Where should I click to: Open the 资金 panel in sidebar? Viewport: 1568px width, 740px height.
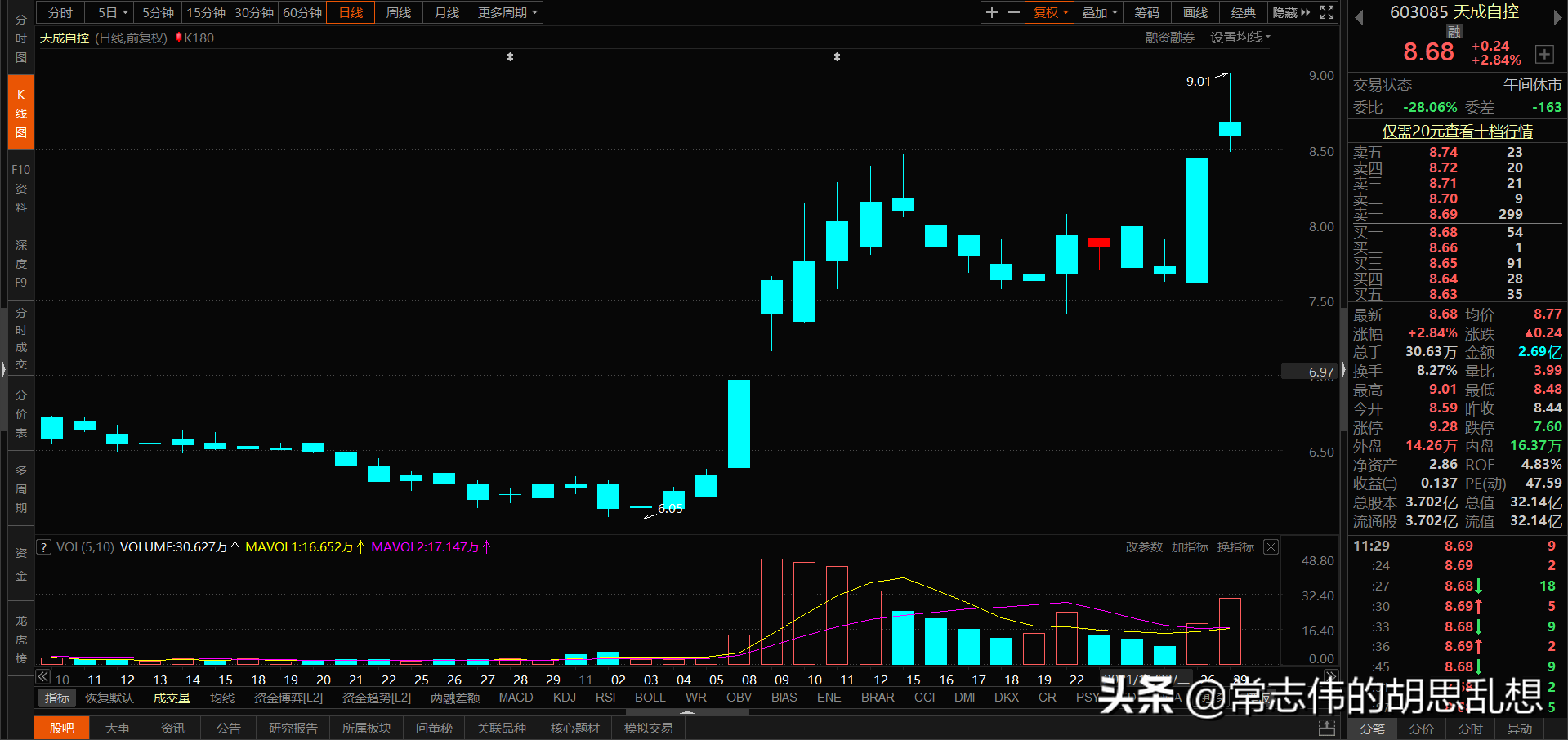click(20, 565)
